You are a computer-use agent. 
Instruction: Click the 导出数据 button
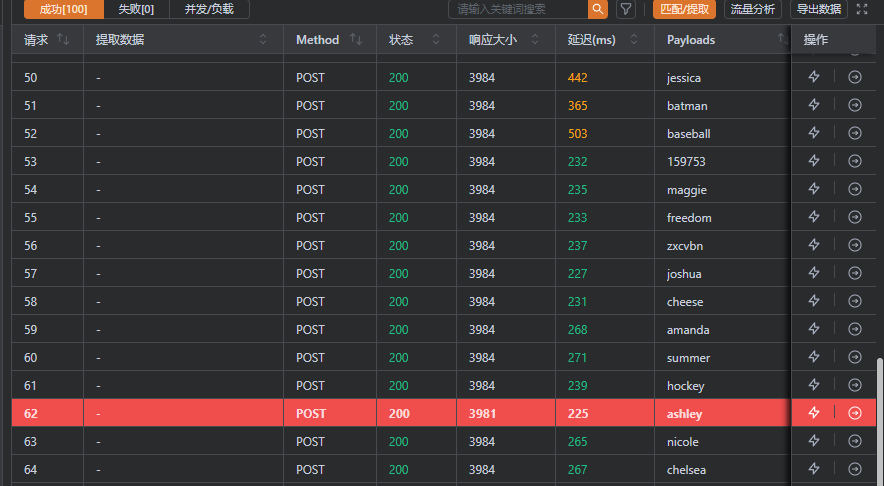point(818,9)
